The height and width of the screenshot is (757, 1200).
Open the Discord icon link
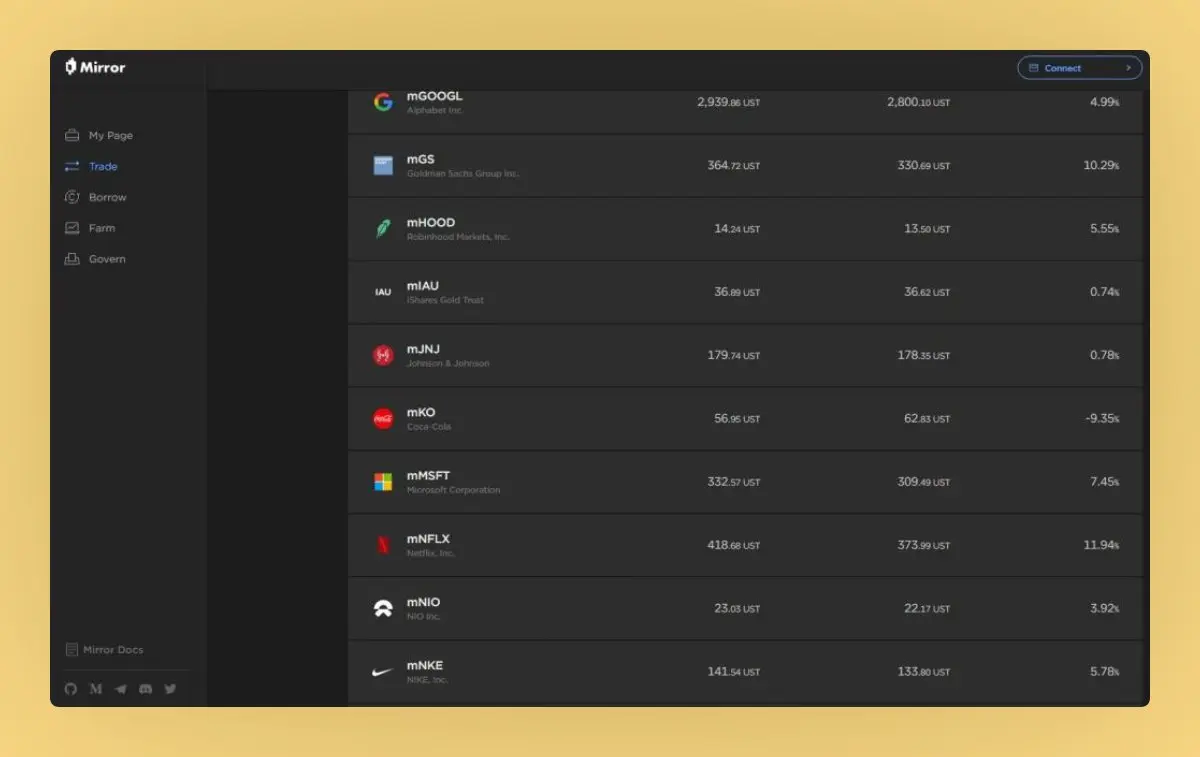coord(146,689)
